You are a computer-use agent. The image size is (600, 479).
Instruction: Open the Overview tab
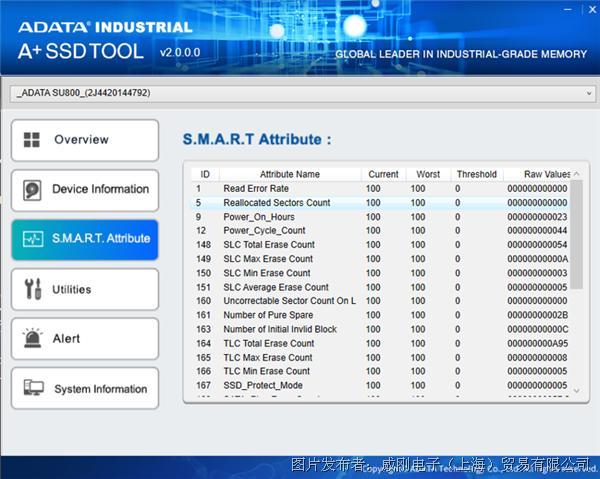pos(85,140)
